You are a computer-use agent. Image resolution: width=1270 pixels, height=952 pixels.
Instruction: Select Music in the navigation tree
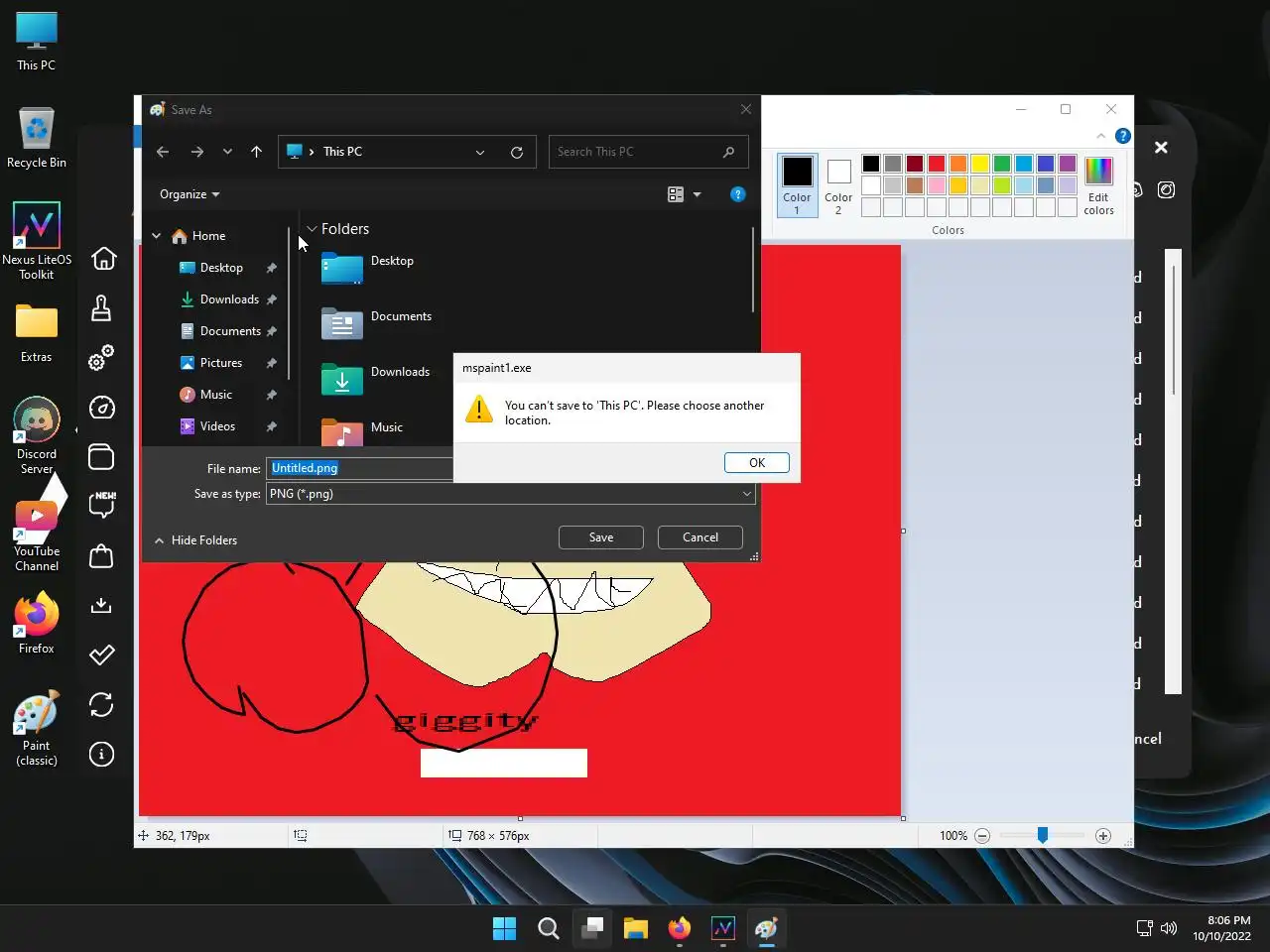tap(216, 395)
